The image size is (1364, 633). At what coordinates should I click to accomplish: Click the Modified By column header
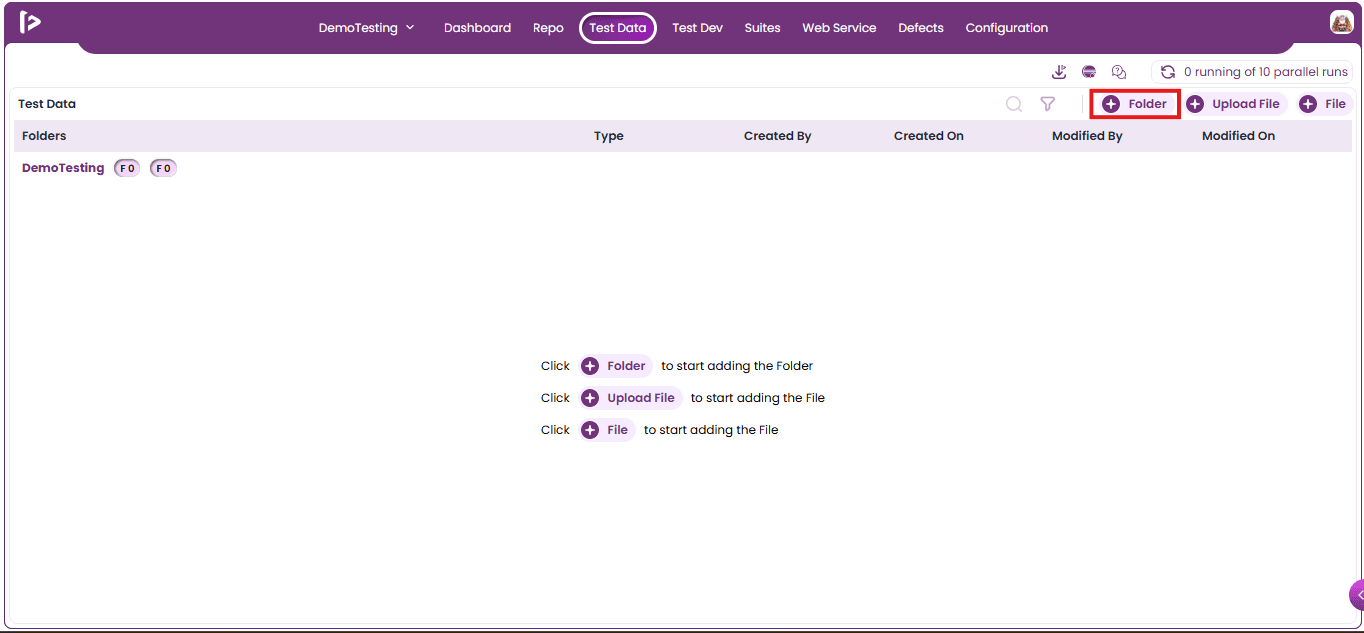tap(1087, 136)
